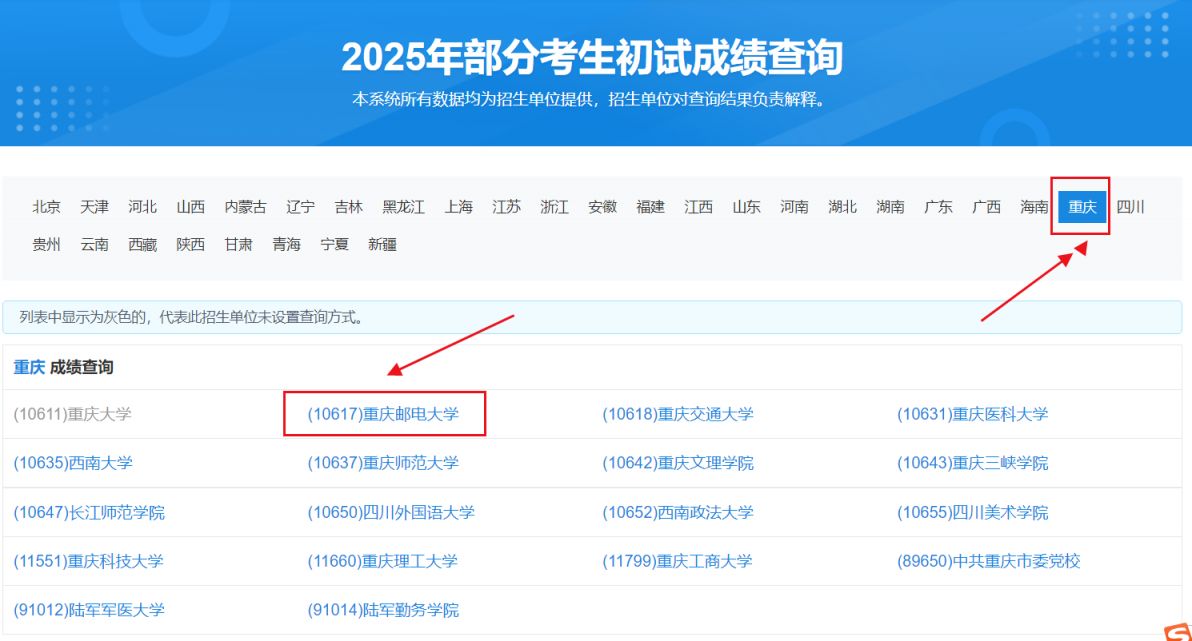Select the 湖北 province tab

pyautogui.click(x=842, y=207)
